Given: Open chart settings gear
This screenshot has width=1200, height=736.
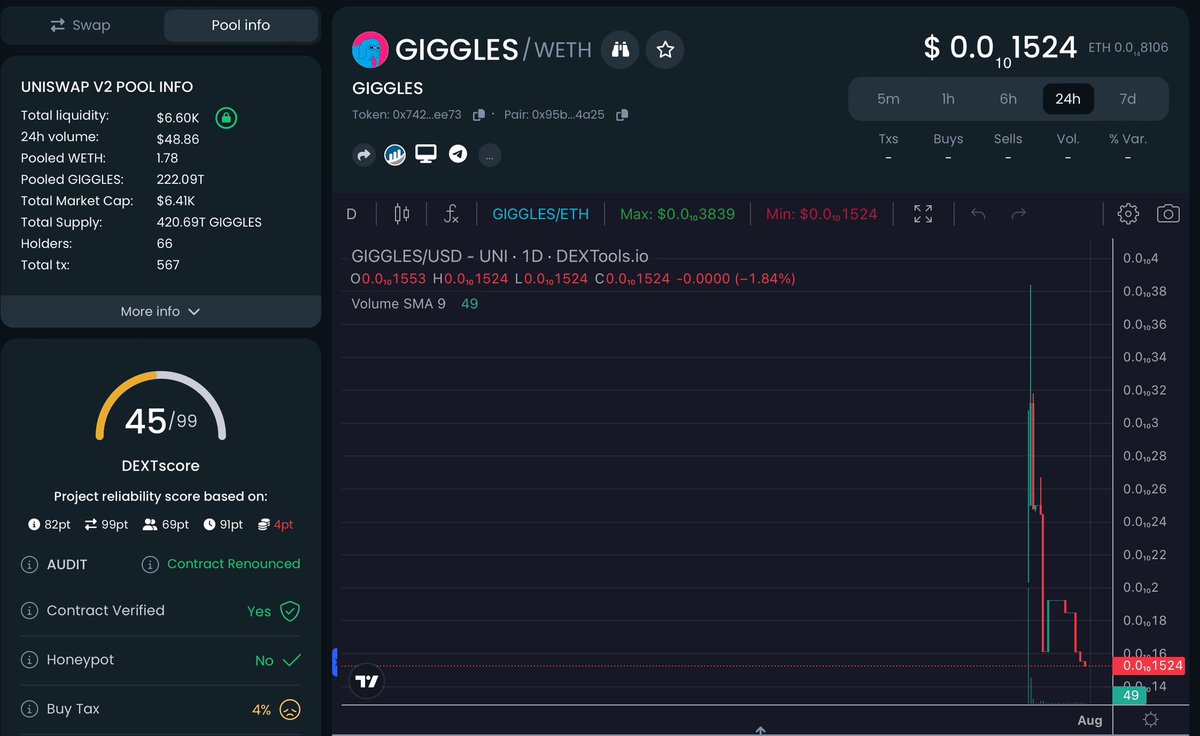Looking at the screenshot, I should point(1128,214).
